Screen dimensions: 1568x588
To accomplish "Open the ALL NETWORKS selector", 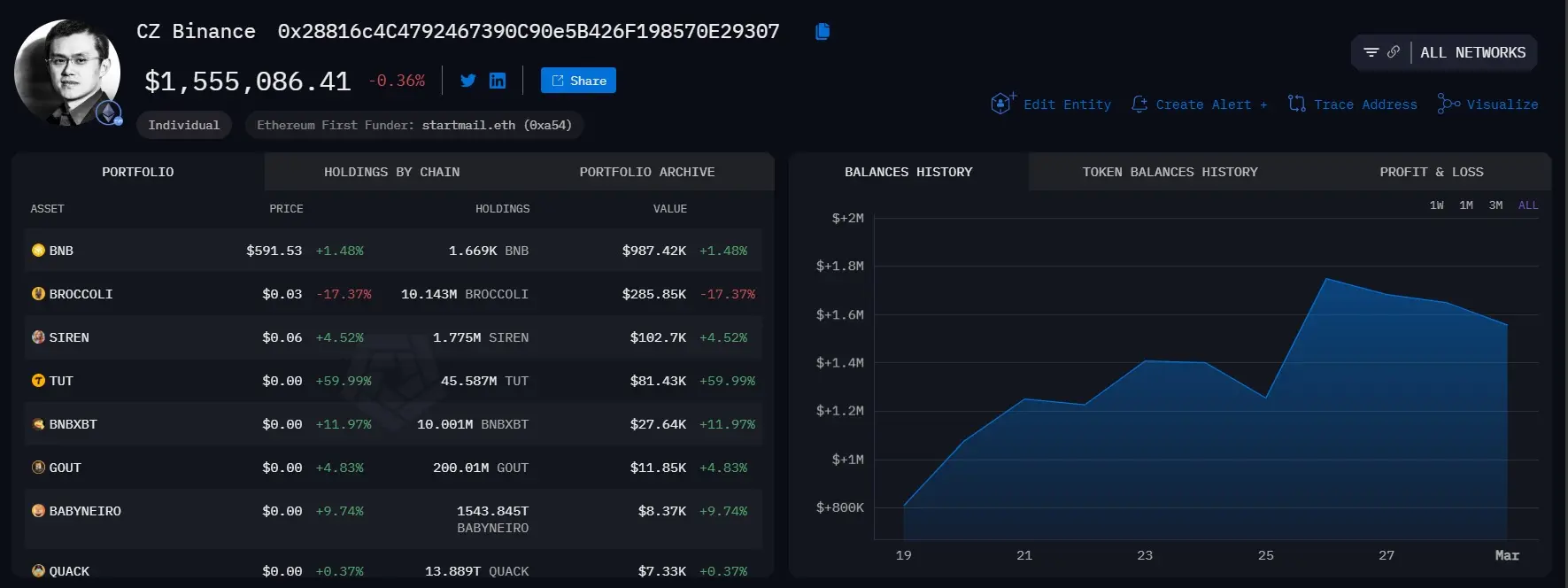I will click(x=1473, y=52).
